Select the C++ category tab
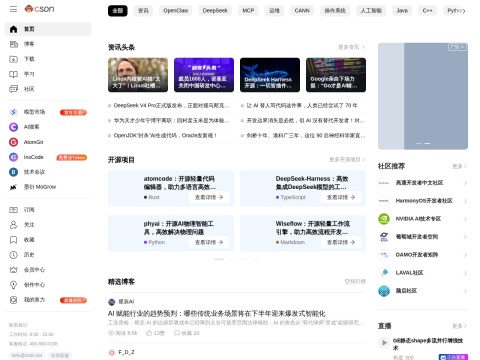The image size is (480, 360). (427, 11)
